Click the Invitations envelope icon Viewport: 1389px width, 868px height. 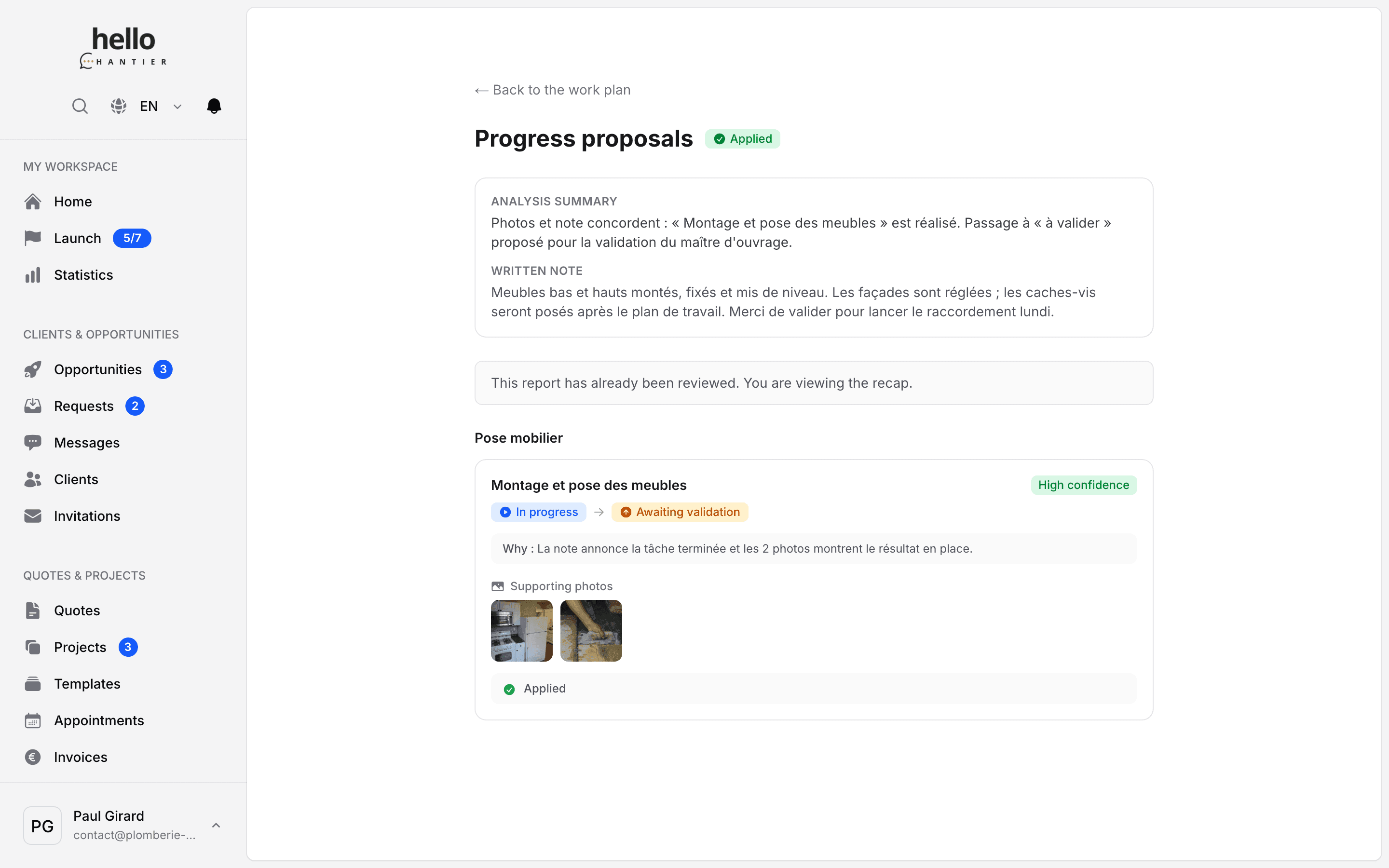click(33, 516)
